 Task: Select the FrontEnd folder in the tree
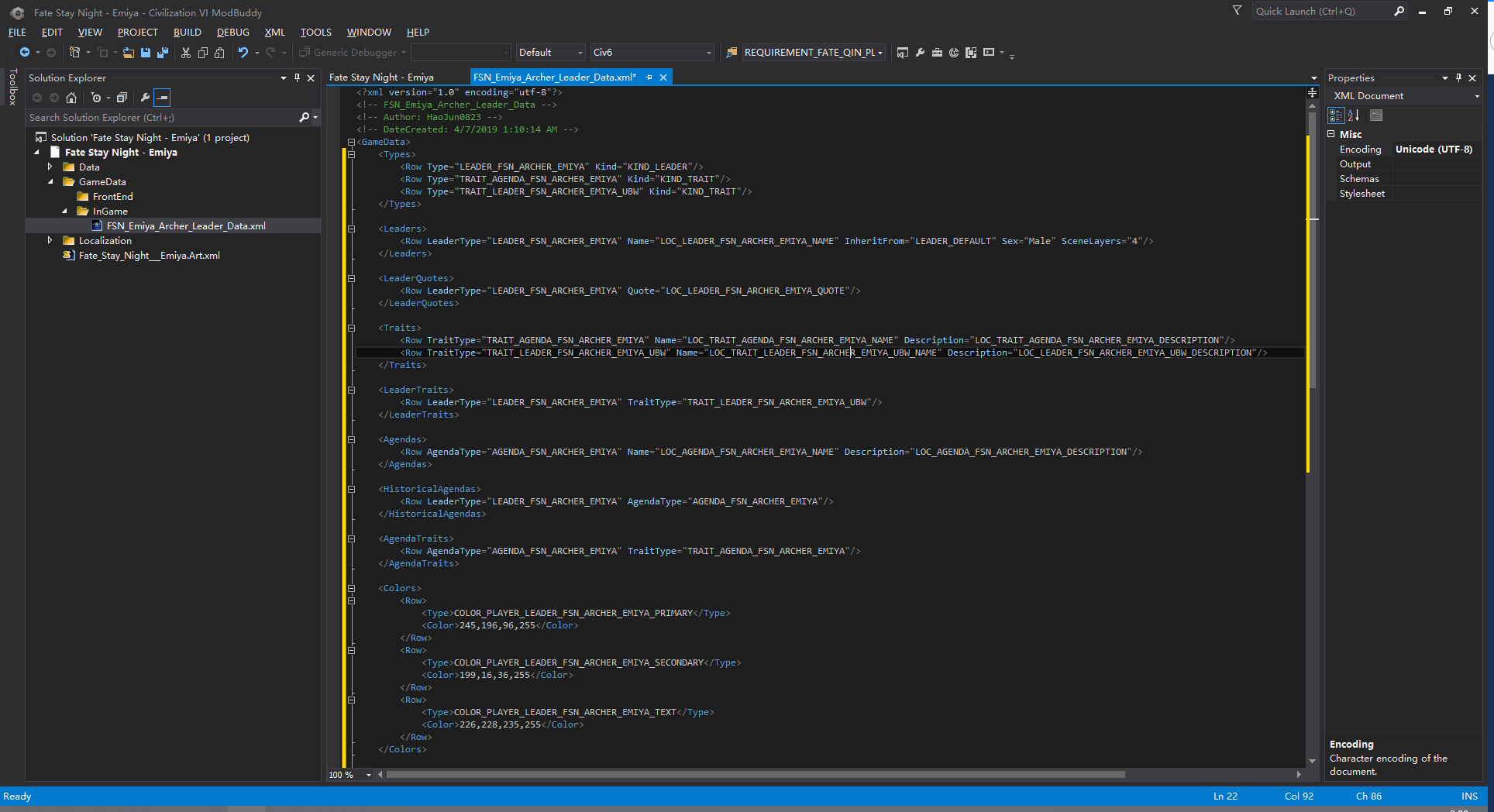click(x=112, y=197)
